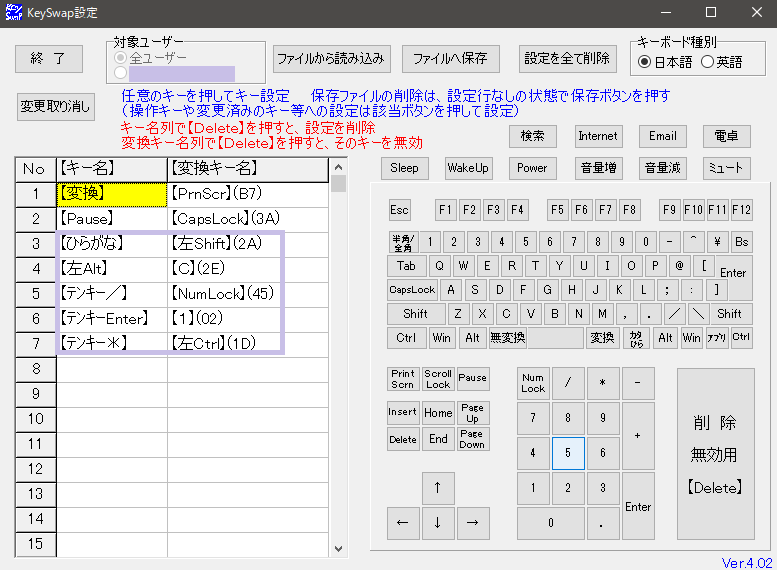Click the left arrow key

pos(403,523)
